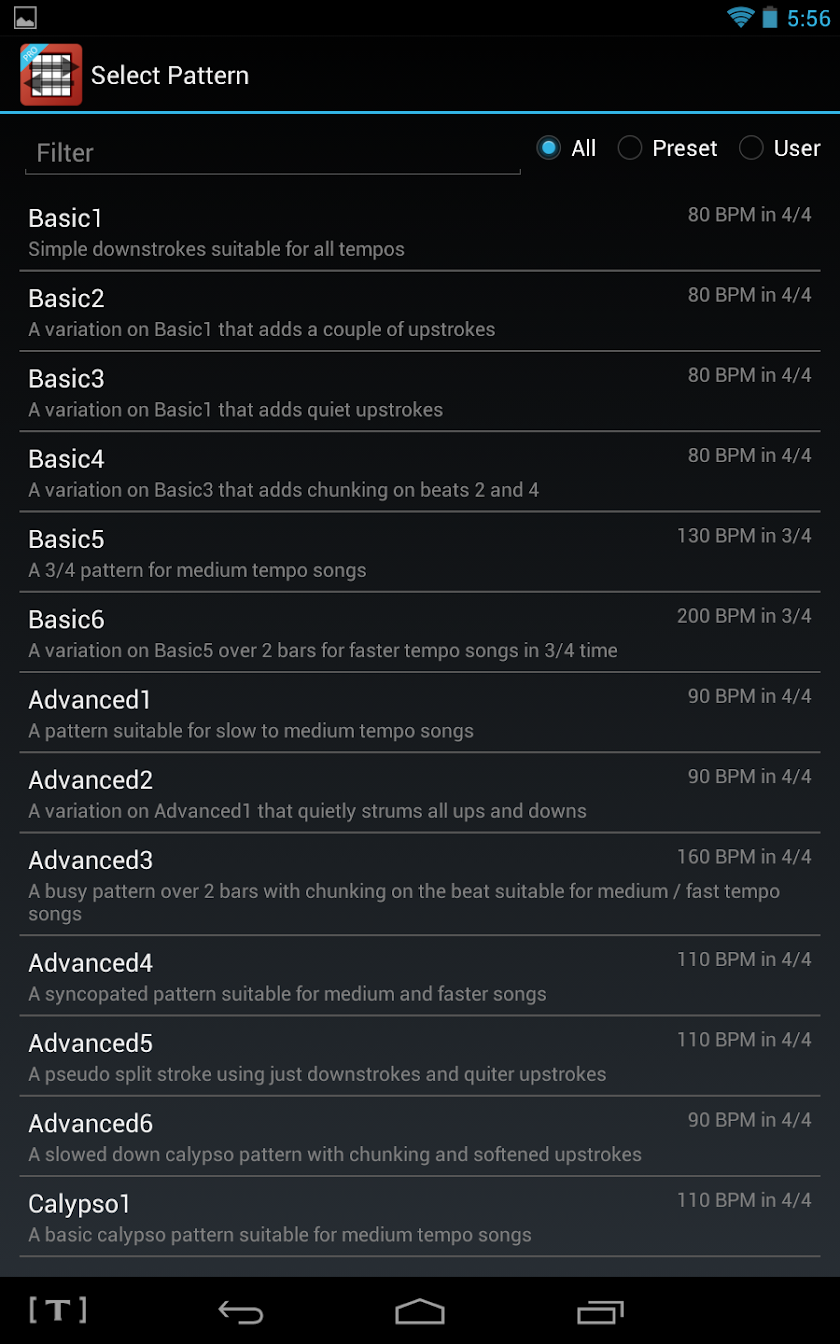
Task: Tap the Select Pattern title
Action: [170, 75]
